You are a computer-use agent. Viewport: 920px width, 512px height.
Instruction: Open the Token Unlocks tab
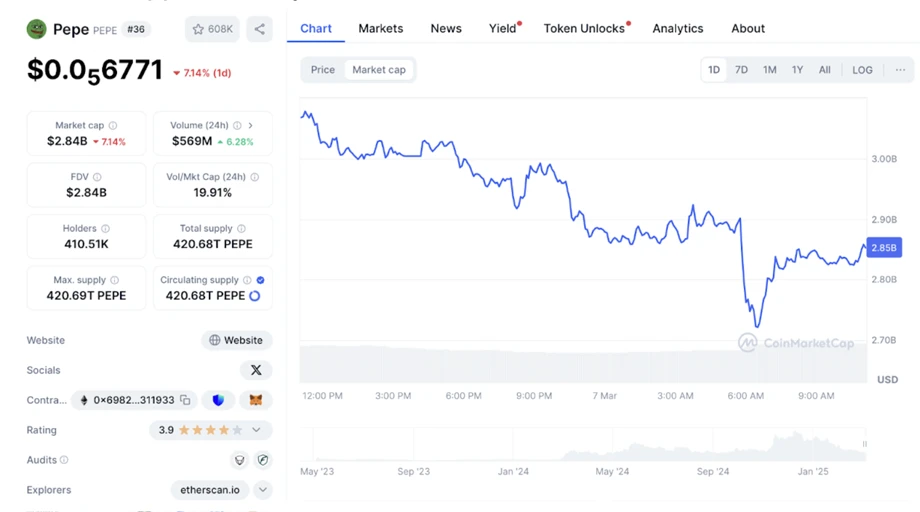pyautogui.click(x=584, y=28)
